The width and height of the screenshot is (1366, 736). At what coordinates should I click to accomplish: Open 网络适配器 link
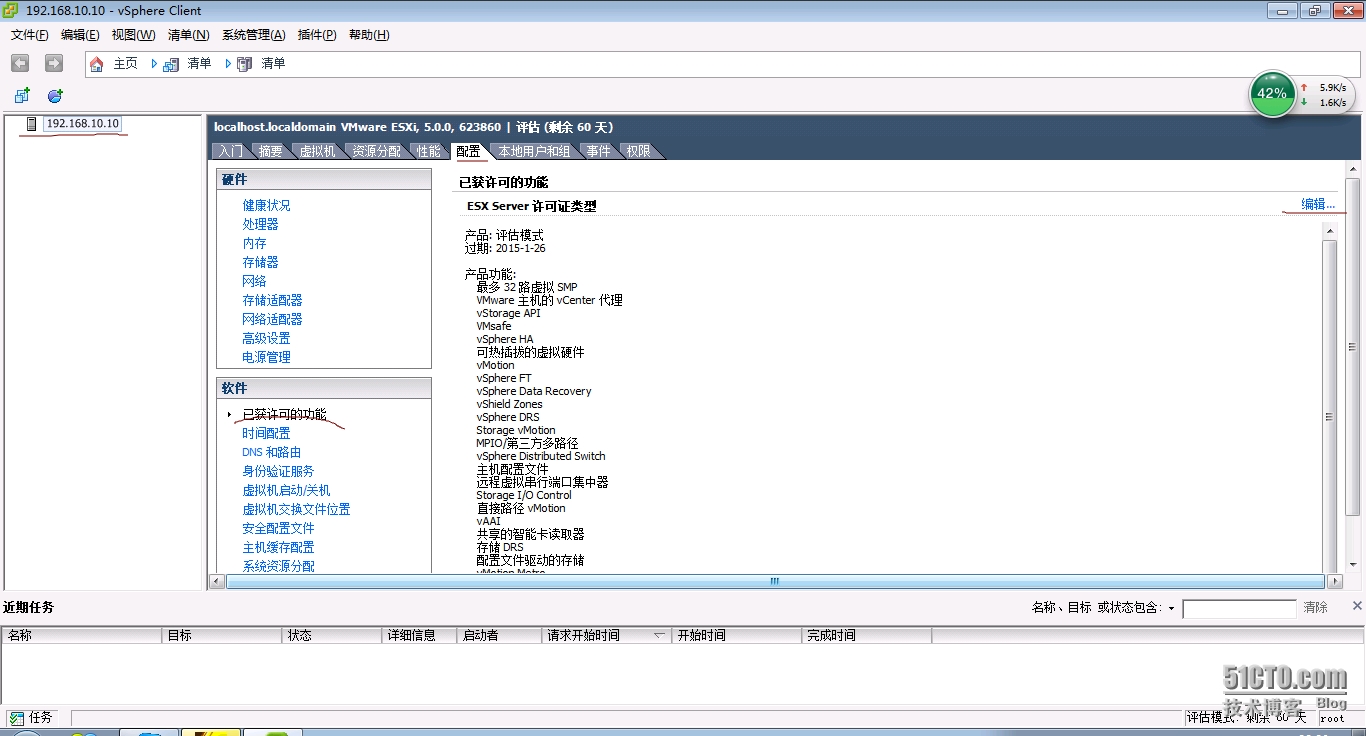tap(272, 319)
